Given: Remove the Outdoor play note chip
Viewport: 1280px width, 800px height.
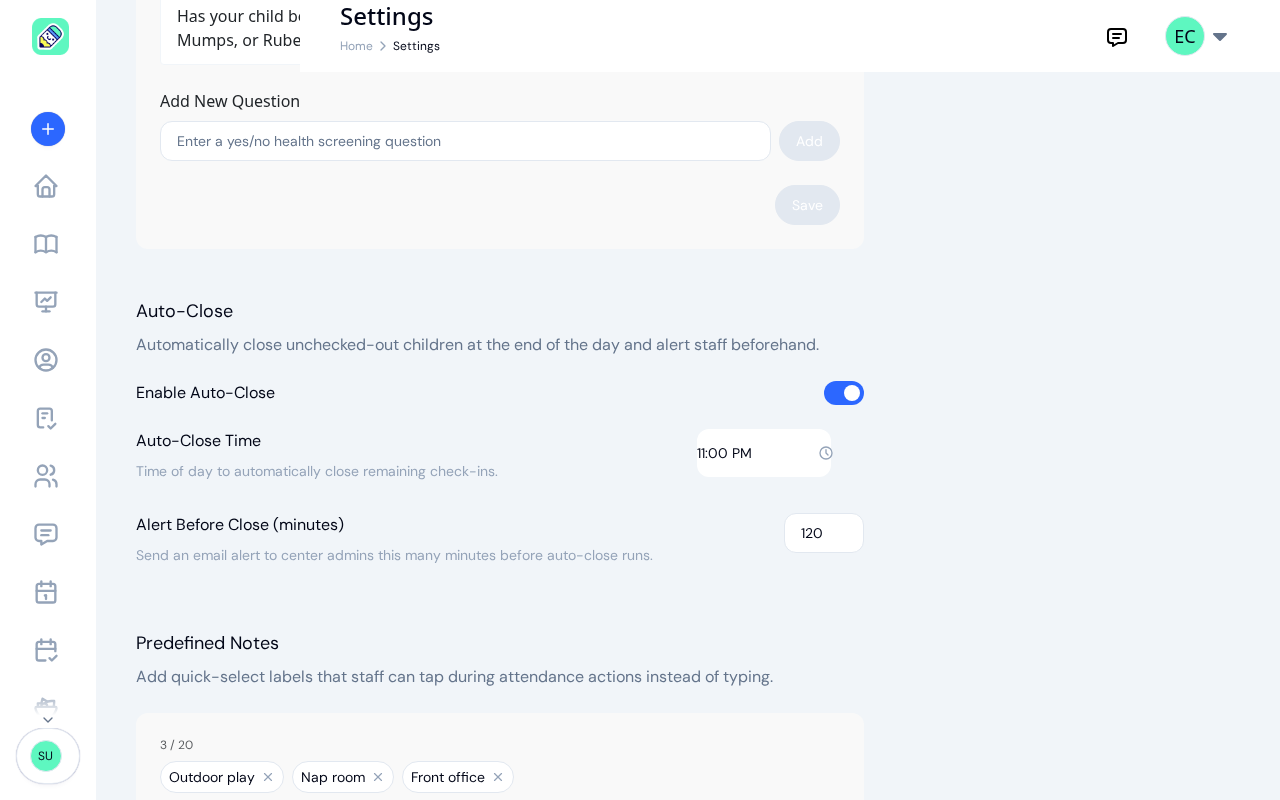Looking at the screenshot, I should pos(268,777).
